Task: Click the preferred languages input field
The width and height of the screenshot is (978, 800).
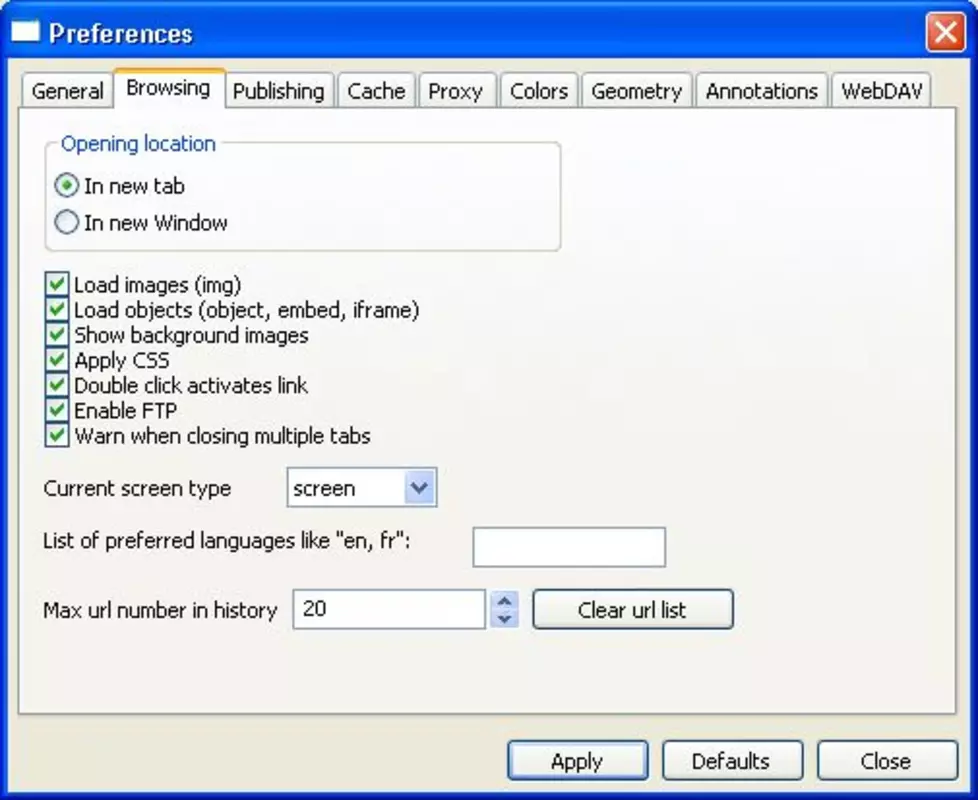Action: pos(569,547)
